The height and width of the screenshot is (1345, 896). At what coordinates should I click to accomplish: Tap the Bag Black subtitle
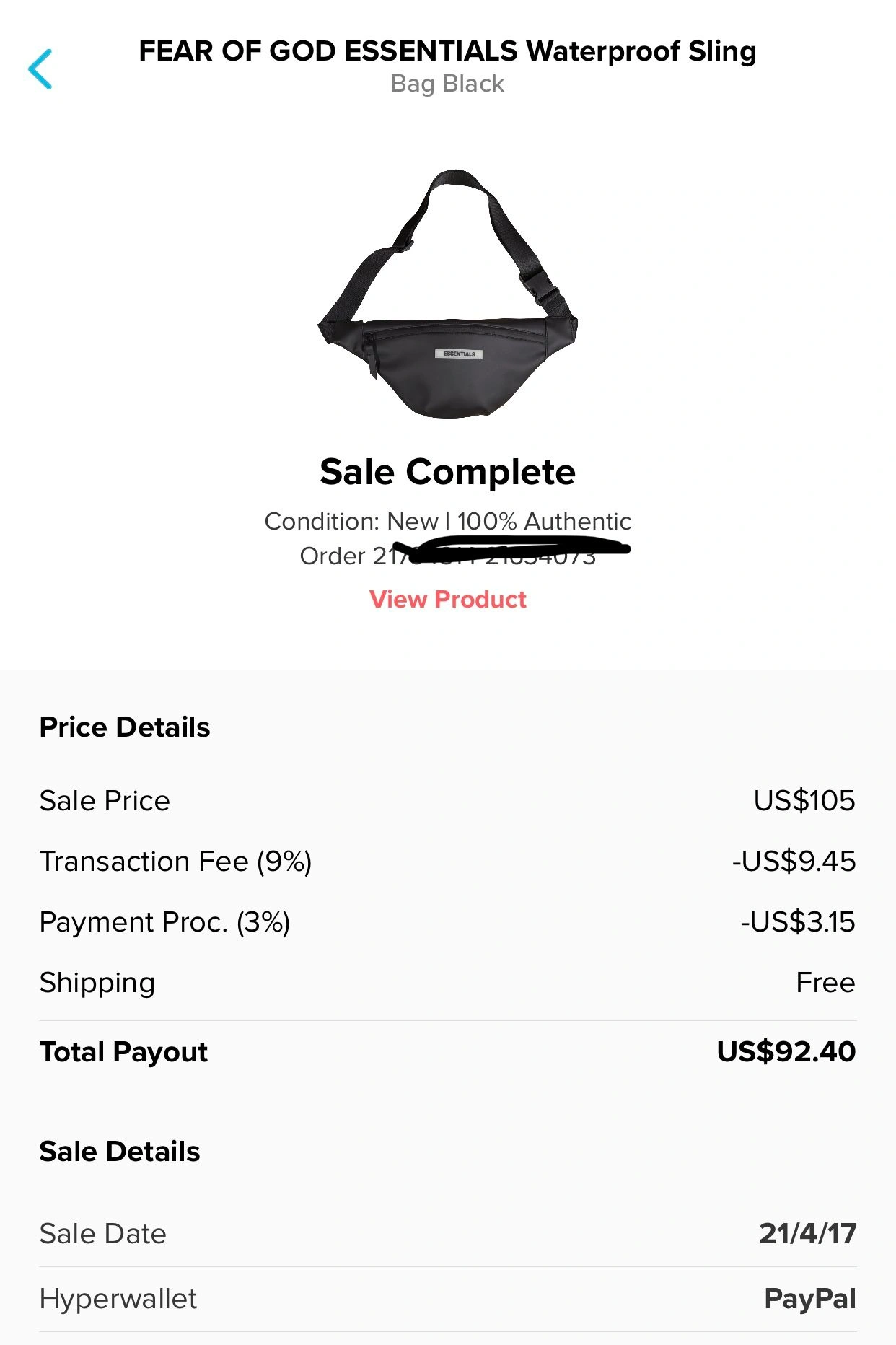pos(447,84)
